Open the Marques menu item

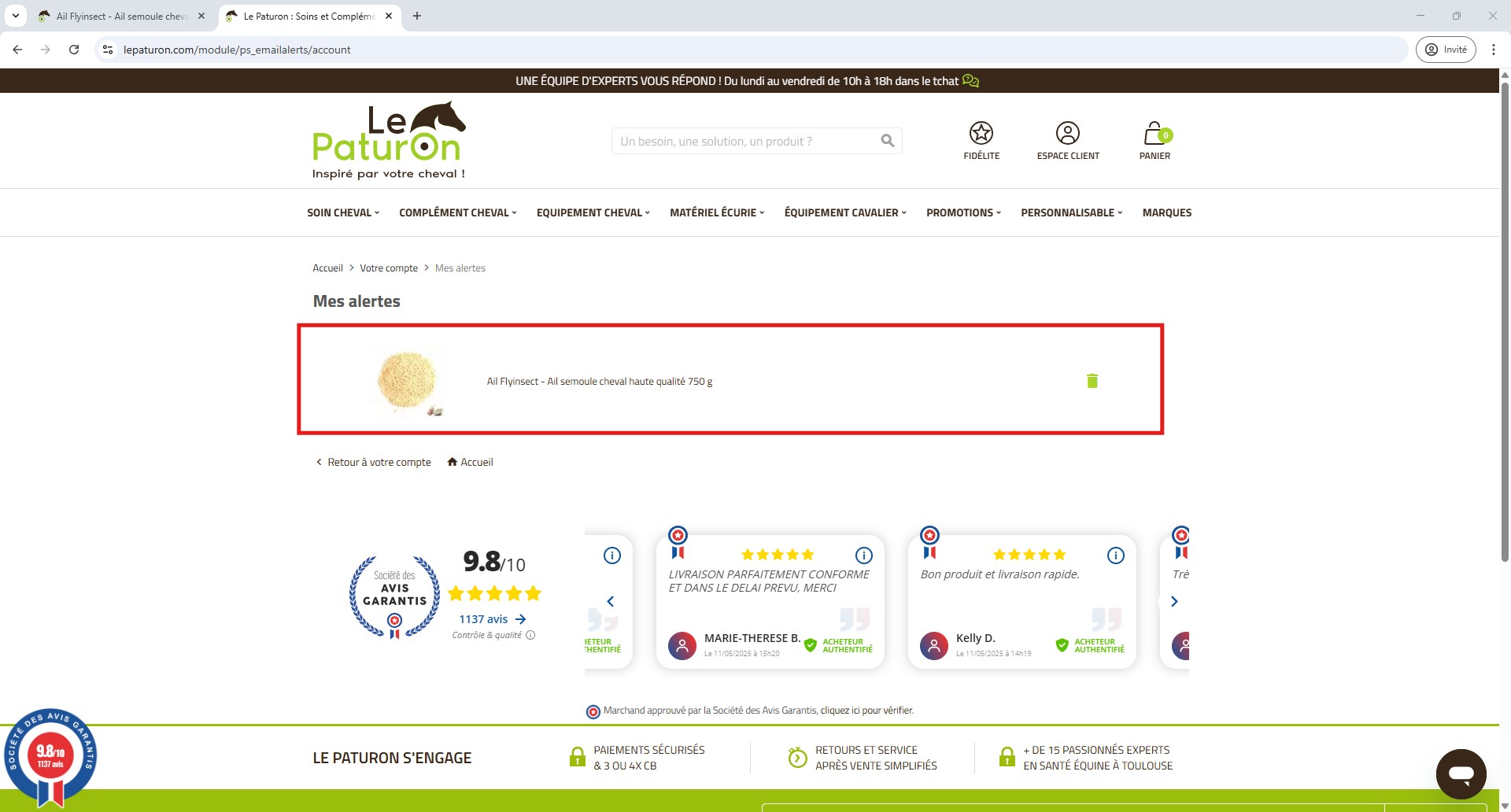1166,212
